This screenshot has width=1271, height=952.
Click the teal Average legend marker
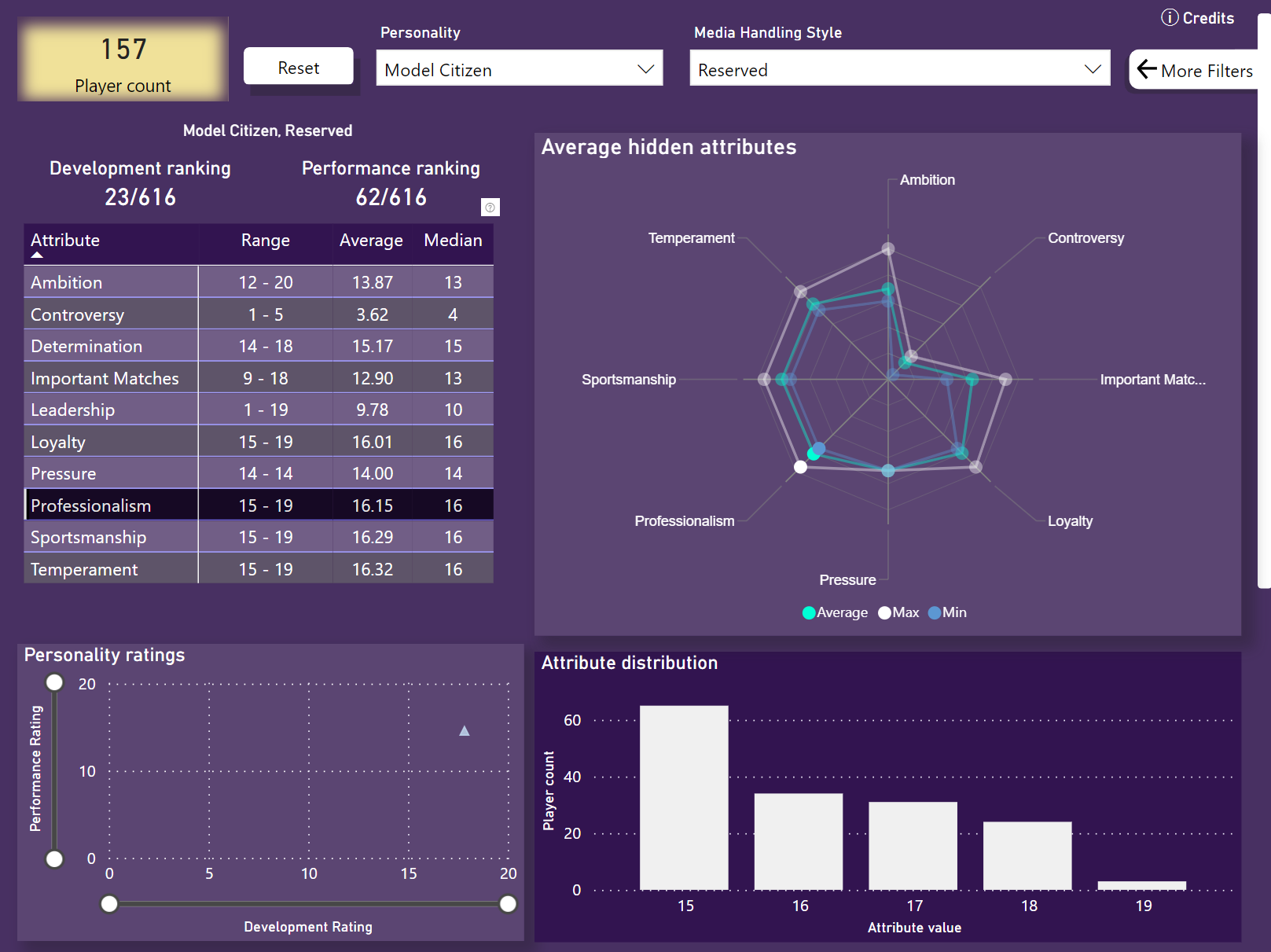808,613
